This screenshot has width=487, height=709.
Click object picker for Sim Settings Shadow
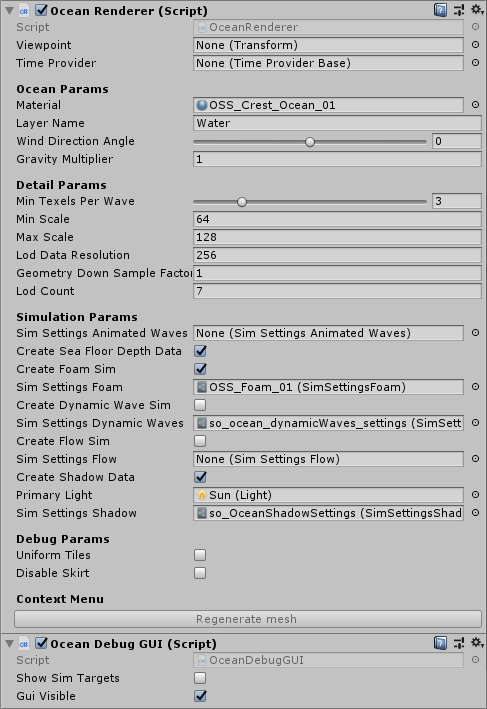tap(475, 513)
